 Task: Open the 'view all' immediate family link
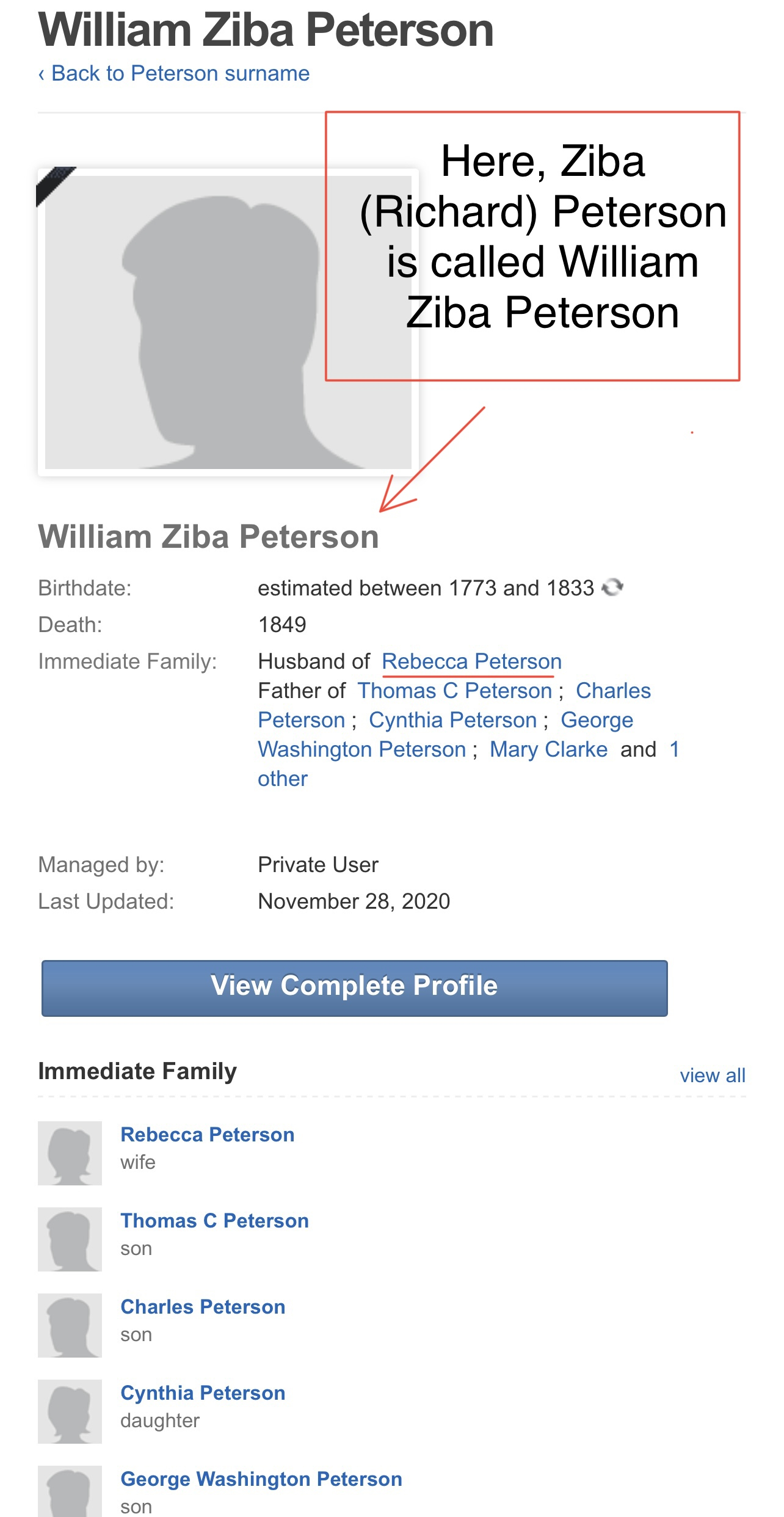(x=712, y=1075)
